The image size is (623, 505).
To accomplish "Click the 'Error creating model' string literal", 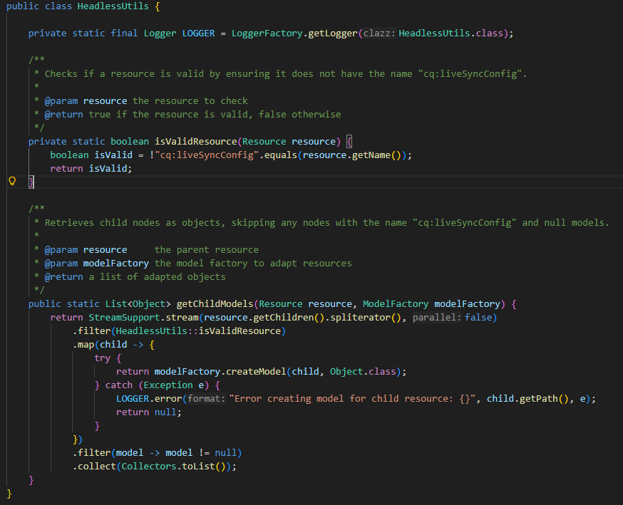I will (352, 399).
